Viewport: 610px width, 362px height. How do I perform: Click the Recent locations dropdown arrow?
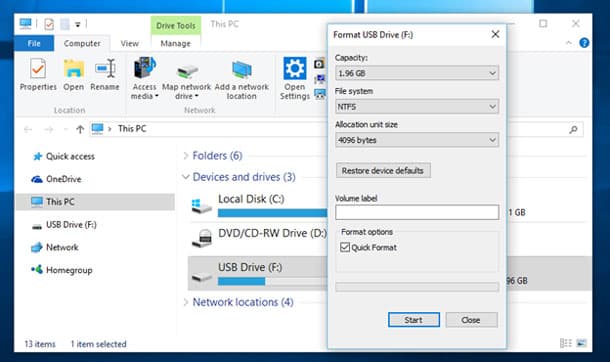(65, 129)
